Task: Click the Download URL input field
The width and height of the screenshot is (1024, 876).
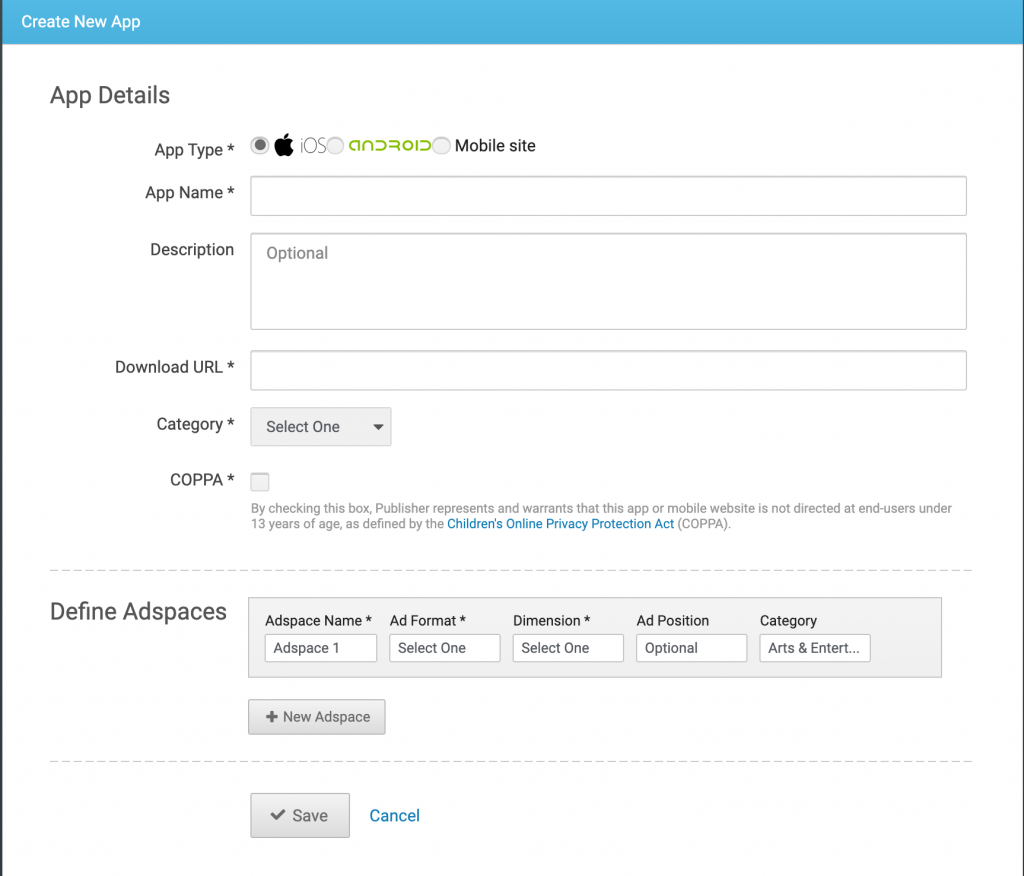Action: tap(608, 370)
